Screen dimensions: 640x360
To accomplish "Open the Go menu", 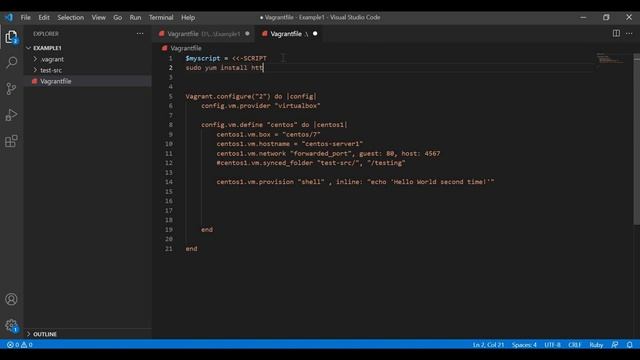I will click(118, 18).
